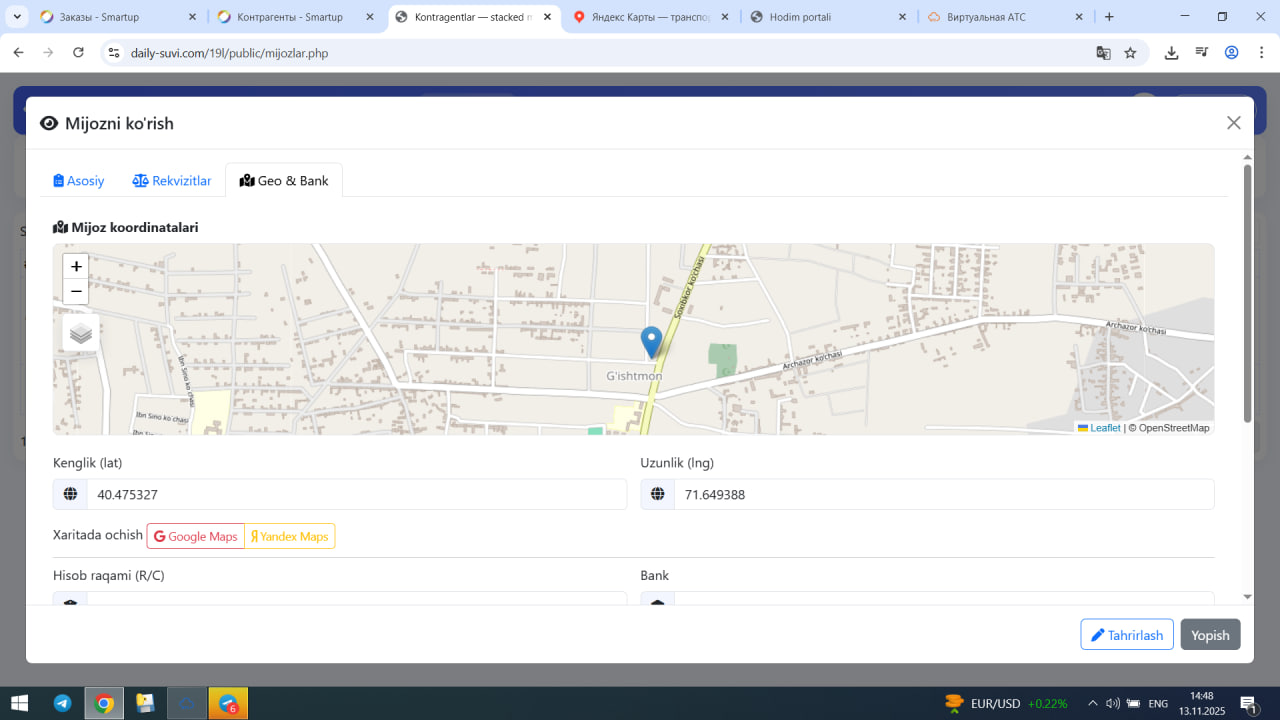
Task: Click the Uzunlik (lng) input field
Action: 944,494
